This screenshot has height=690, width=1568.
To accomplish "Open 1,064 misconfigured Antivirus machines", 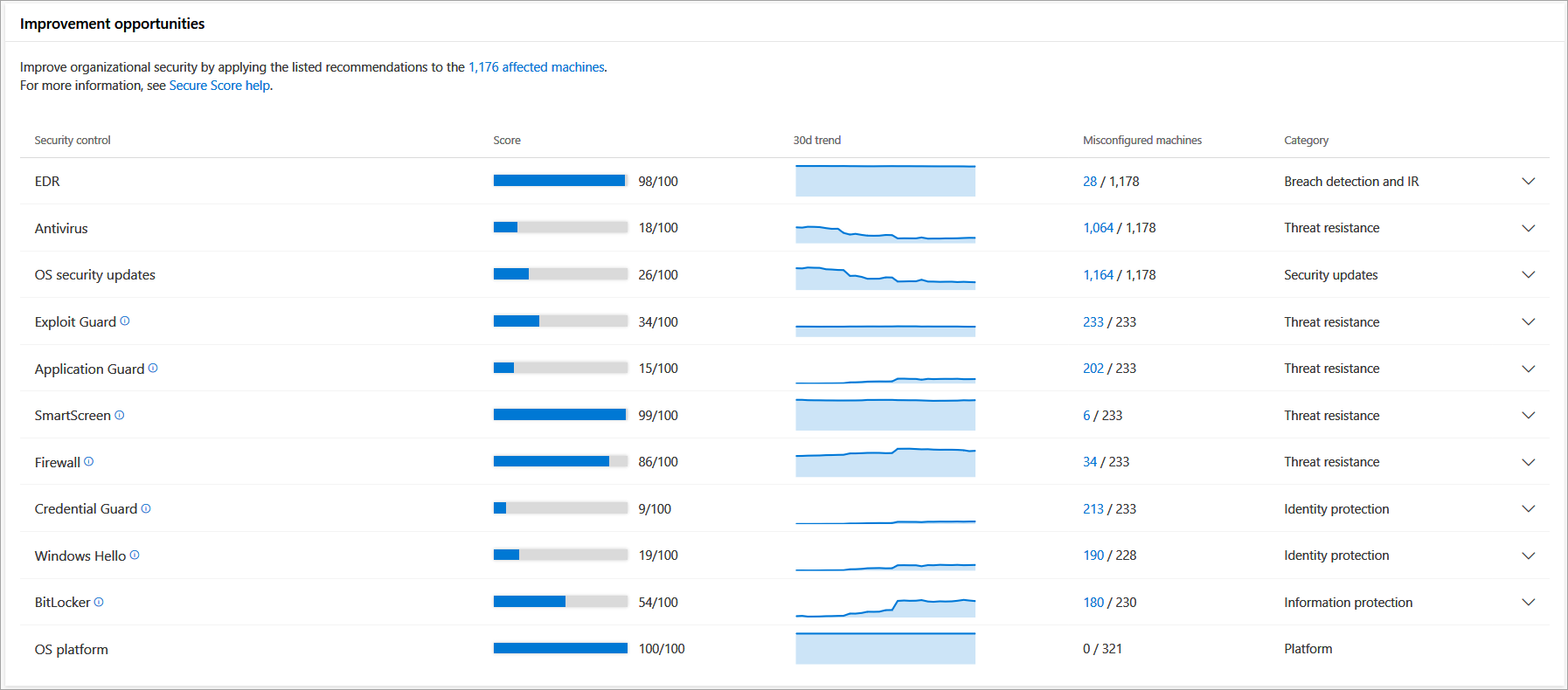I will 1098,228.
